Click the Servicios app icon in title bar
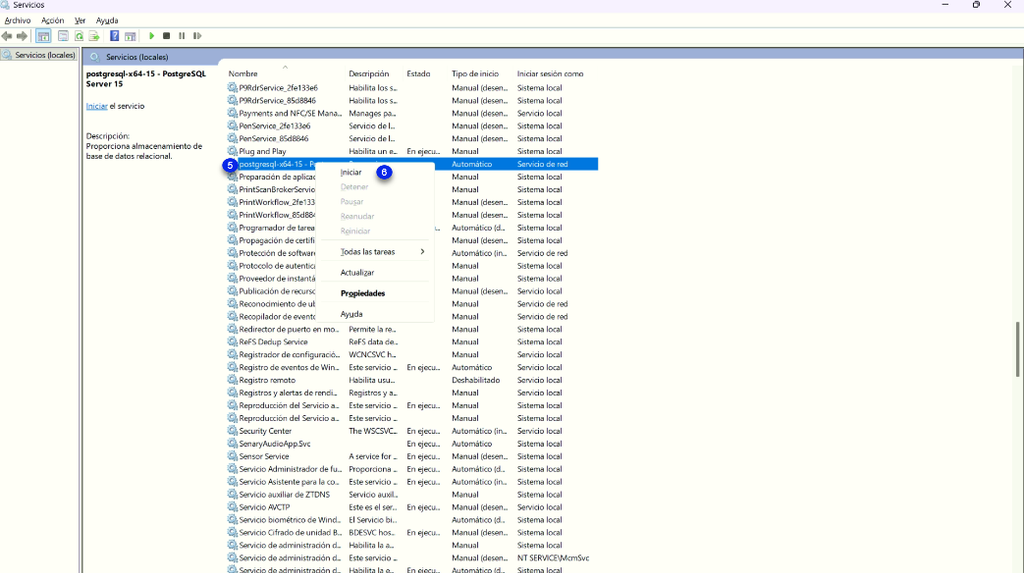The height and width of the screenshot is (573, 1024). [x=6, y=5]
